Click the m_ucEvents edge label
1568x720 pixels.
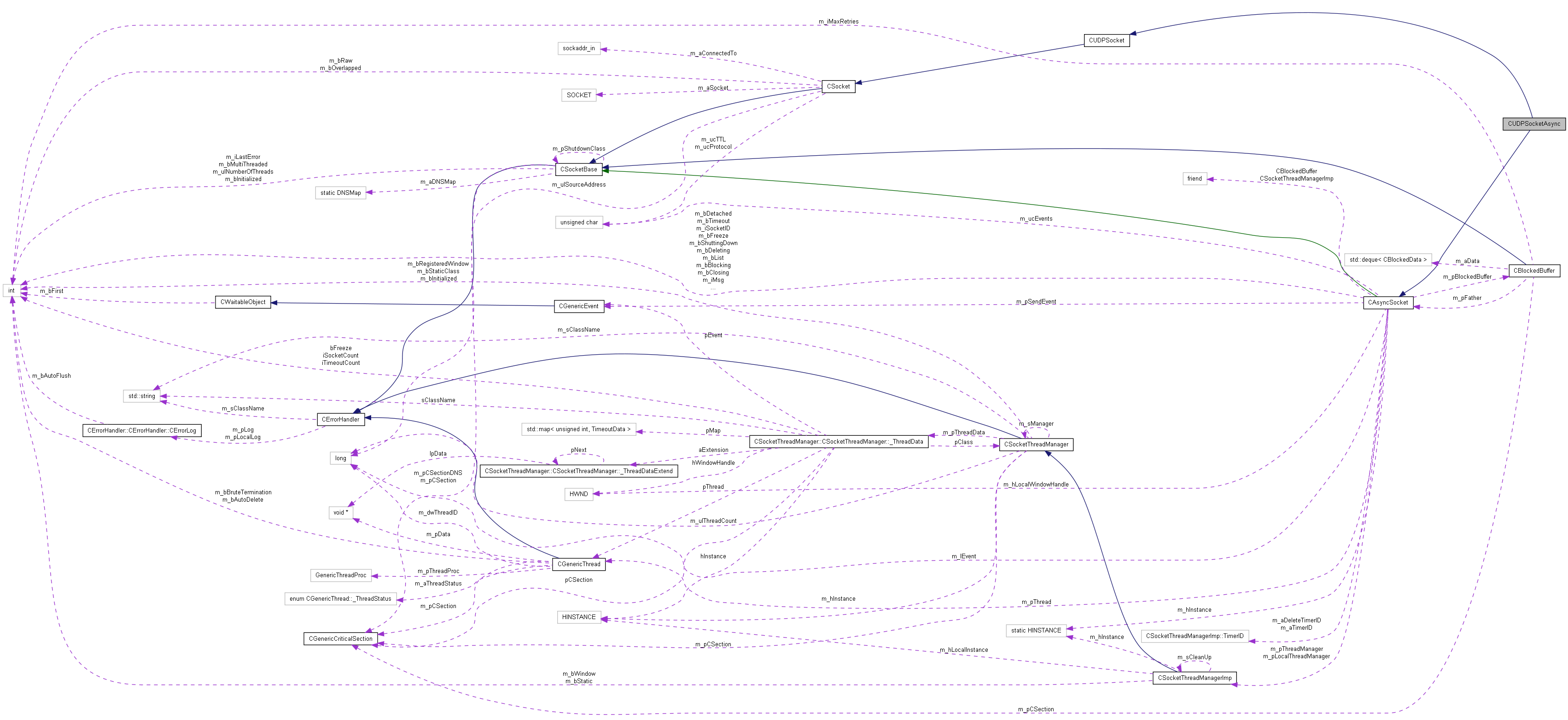pyautogui.click(x=1036, y=219)
